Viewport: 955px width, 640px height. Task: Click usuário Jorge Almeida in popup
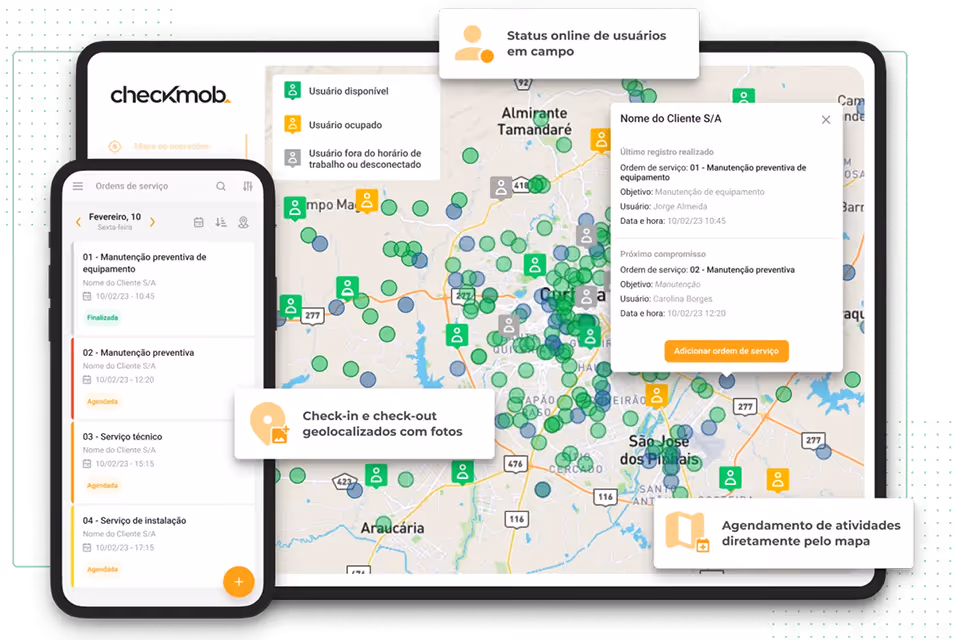pyautogui.click(x=680, y=206)
